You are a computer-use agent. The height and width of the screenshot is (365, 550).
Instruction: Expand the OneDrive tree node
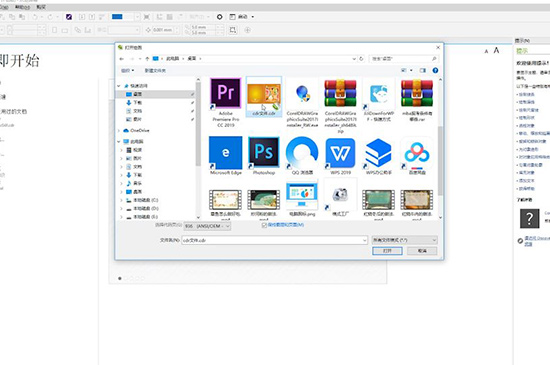point(119,130)
